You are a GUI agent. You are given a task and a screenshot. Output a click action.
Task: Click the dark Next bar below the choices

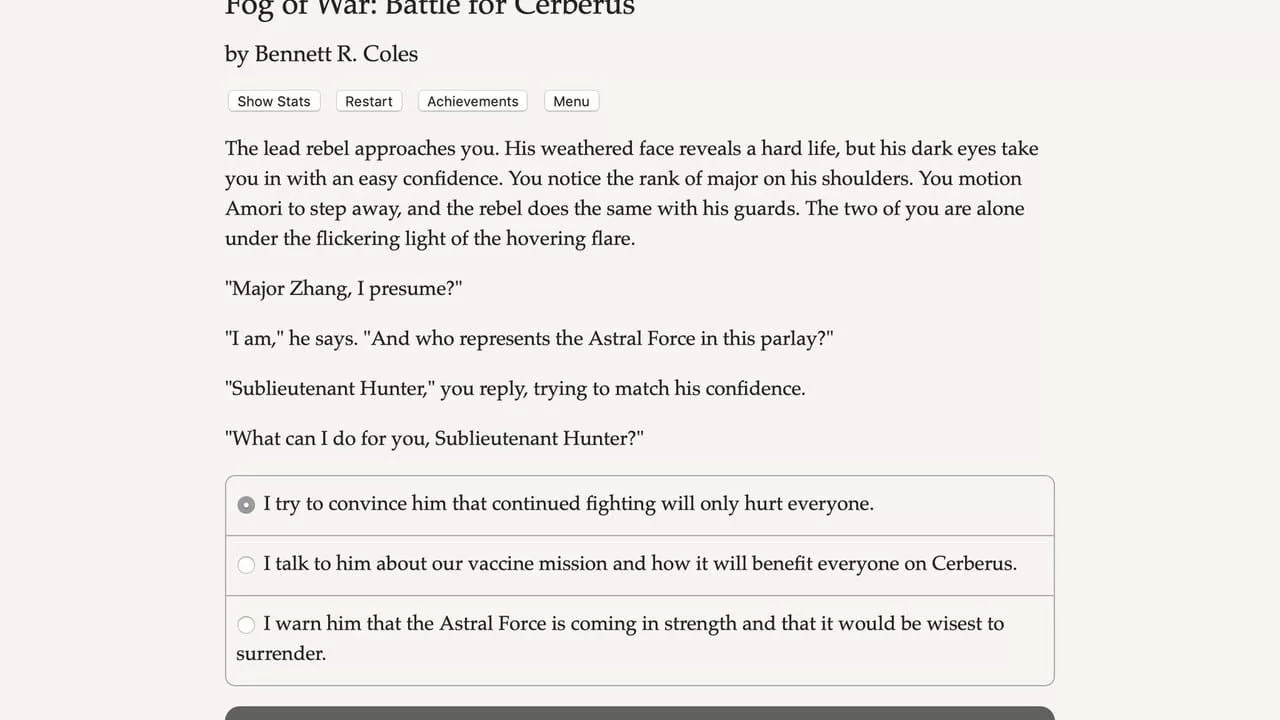pyautogui.click(x=640, y=713)
